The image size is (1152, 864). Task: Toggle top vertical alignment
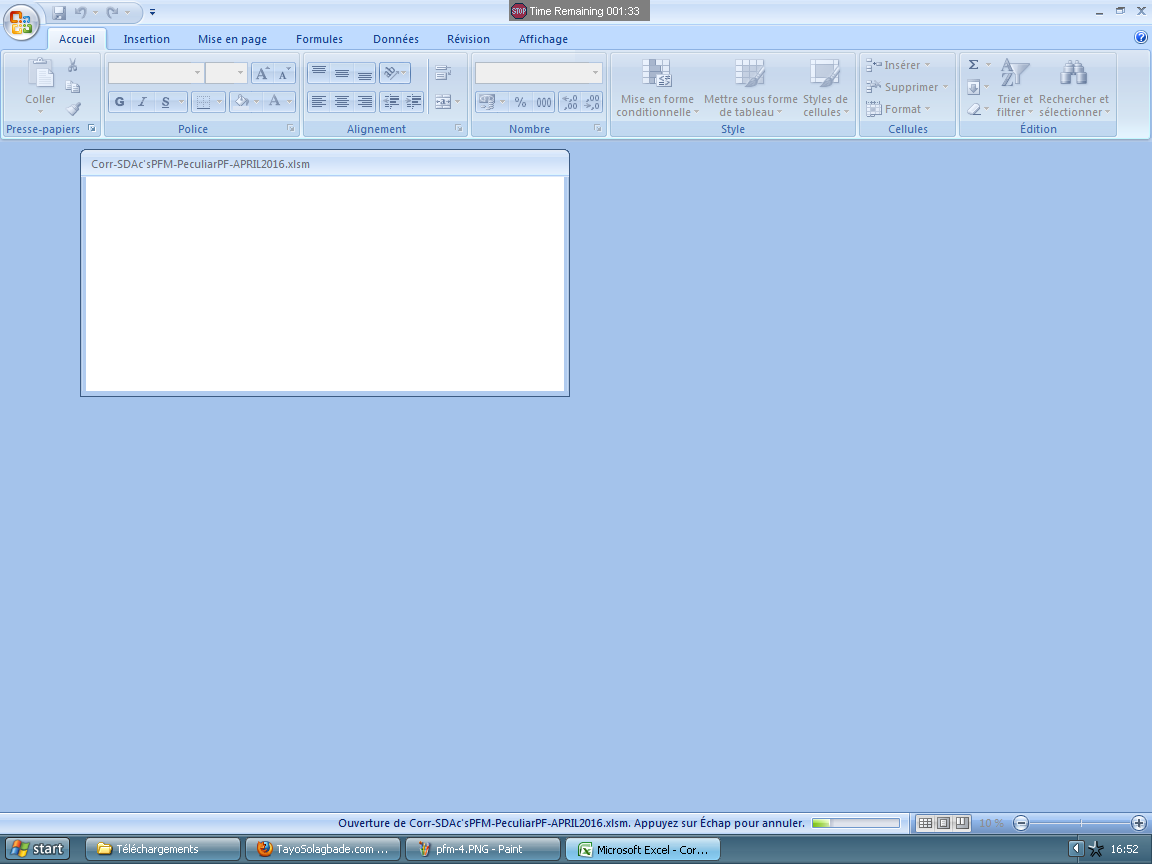click(x=319, y=73)
